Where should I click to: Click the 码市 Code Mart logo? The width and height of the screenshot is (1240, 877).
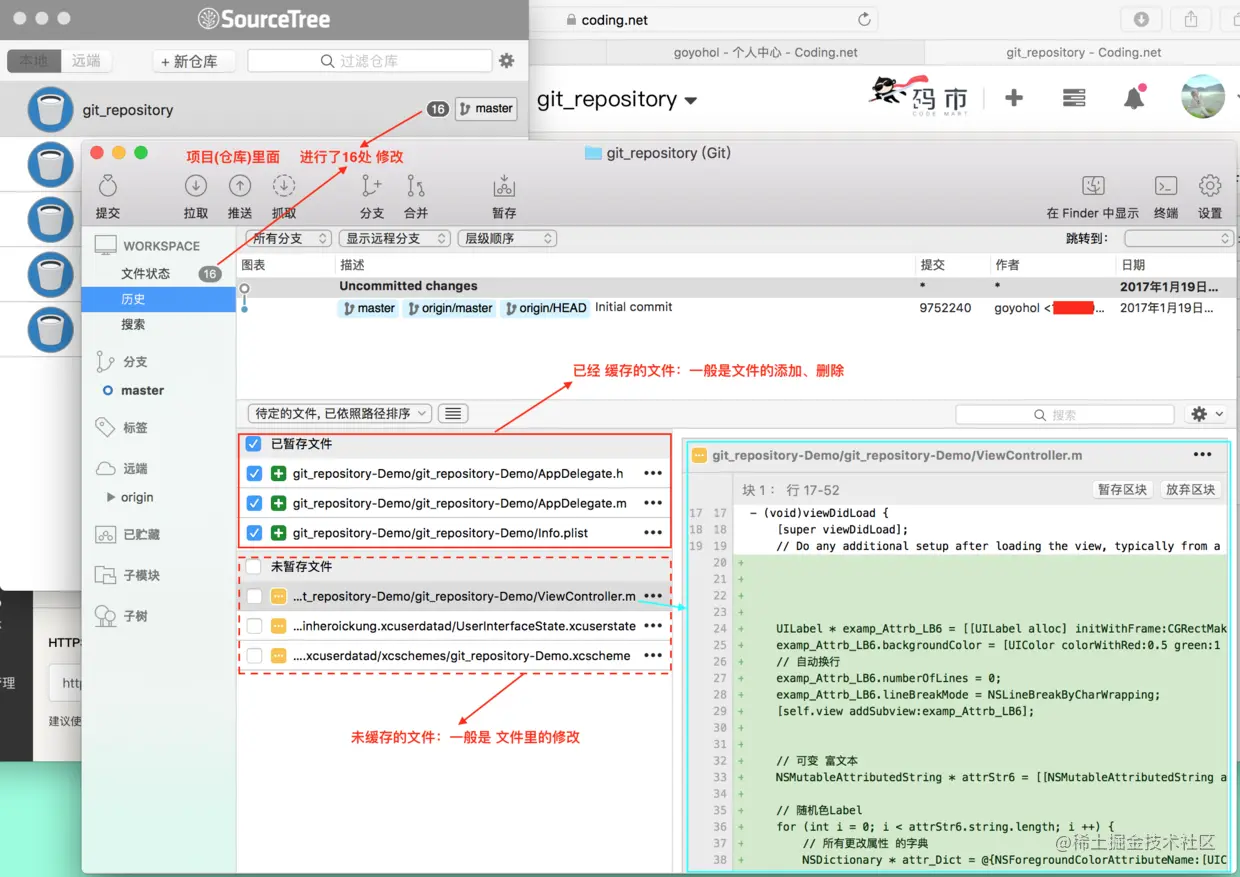pos(918,97)
